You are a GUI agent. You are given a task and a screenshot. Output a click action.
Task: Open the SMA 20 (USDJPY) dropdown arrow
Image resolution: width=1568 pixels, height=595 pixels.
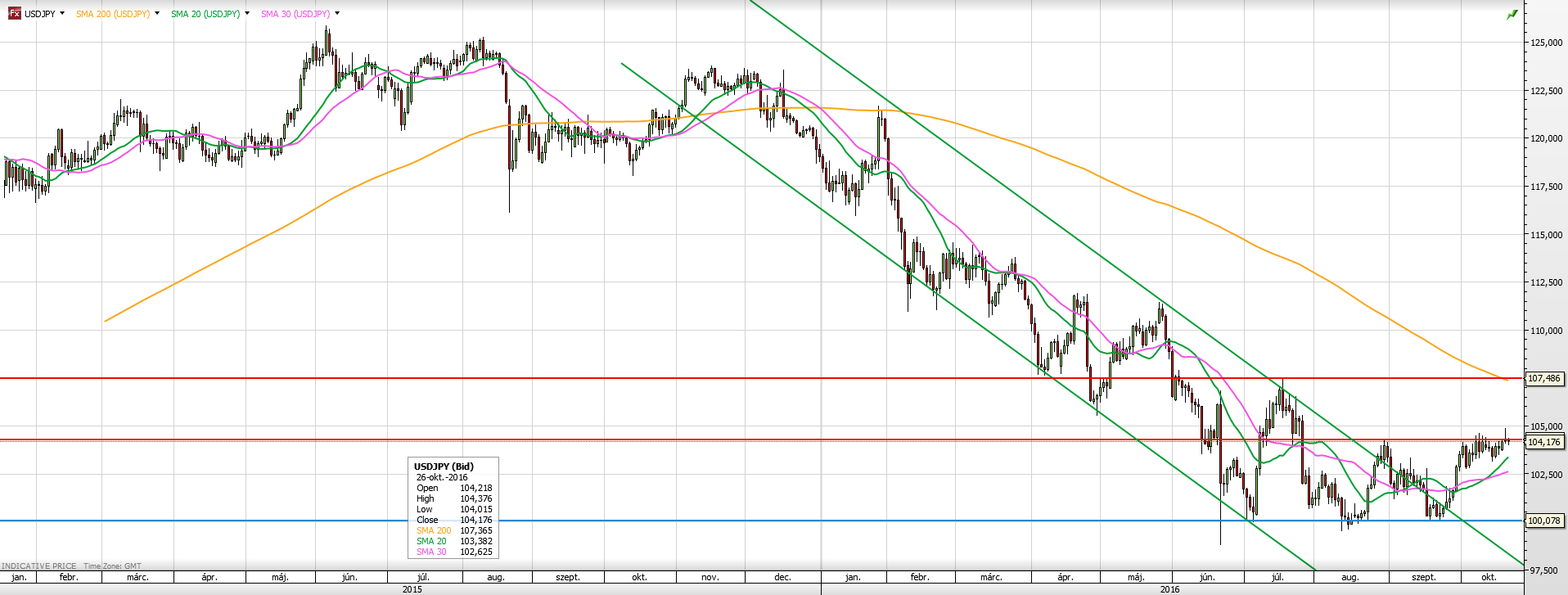click(x=247, y=13)
